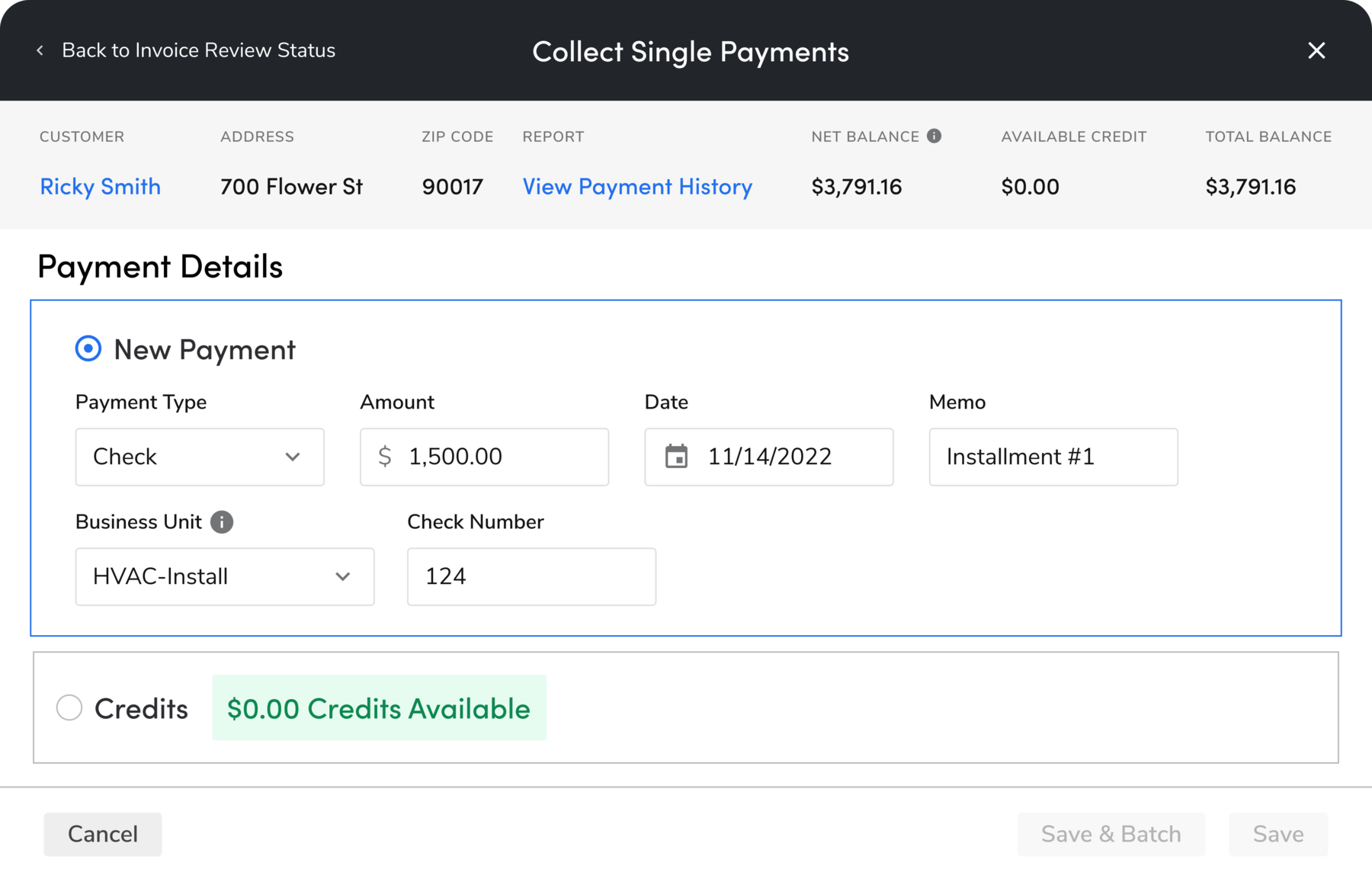The height and width of the screenshot is (882, 1372).
Task: Open Ricky Smith customer link
Action: point(100,187)
